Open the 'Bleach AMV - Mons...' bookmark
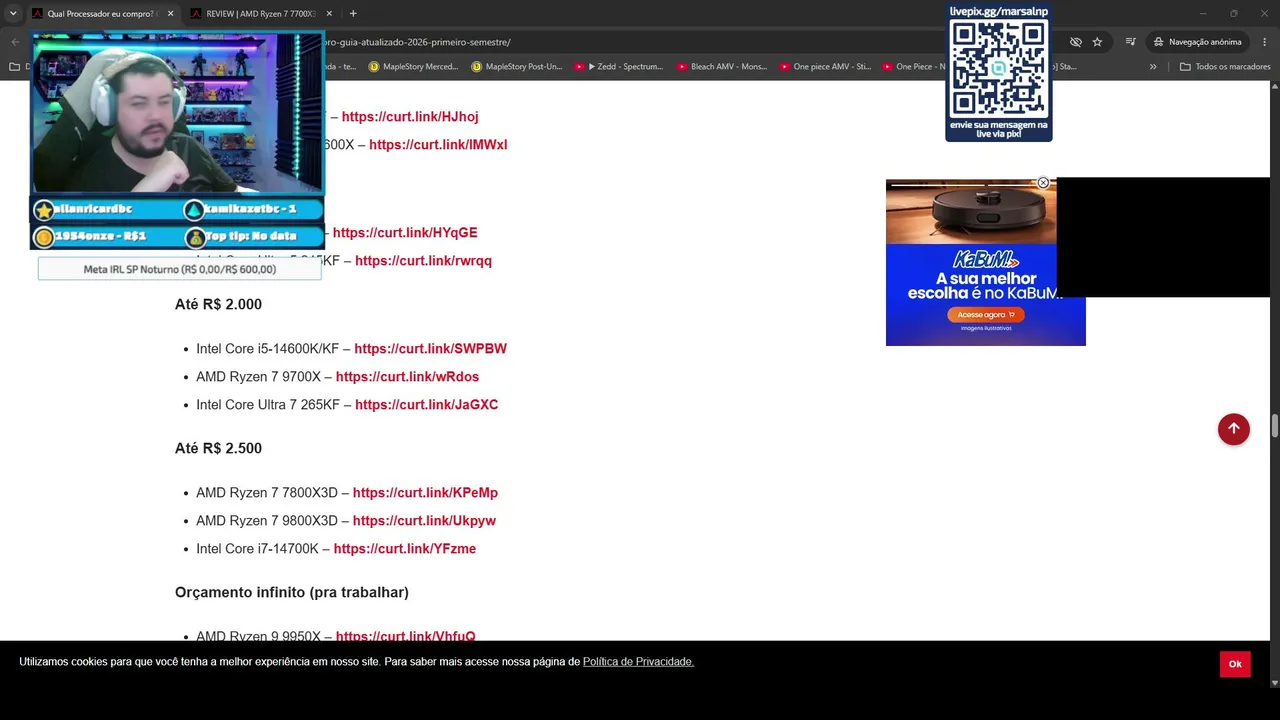The width and height of the screenshot is (1280, 720). [x=721, y=67]
